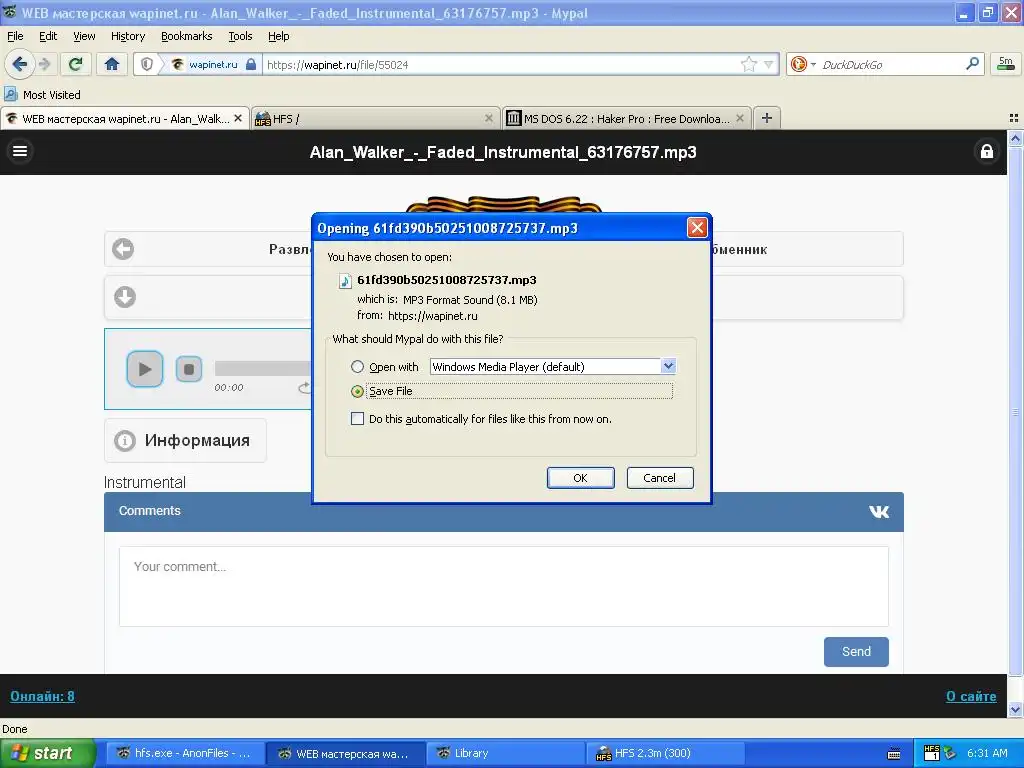Image resolution: width=1024 pixels, height=768 pixels.
Task: Click the page scrollbar up arrow
Action: pyautogui.click(x=1015, y=138)
